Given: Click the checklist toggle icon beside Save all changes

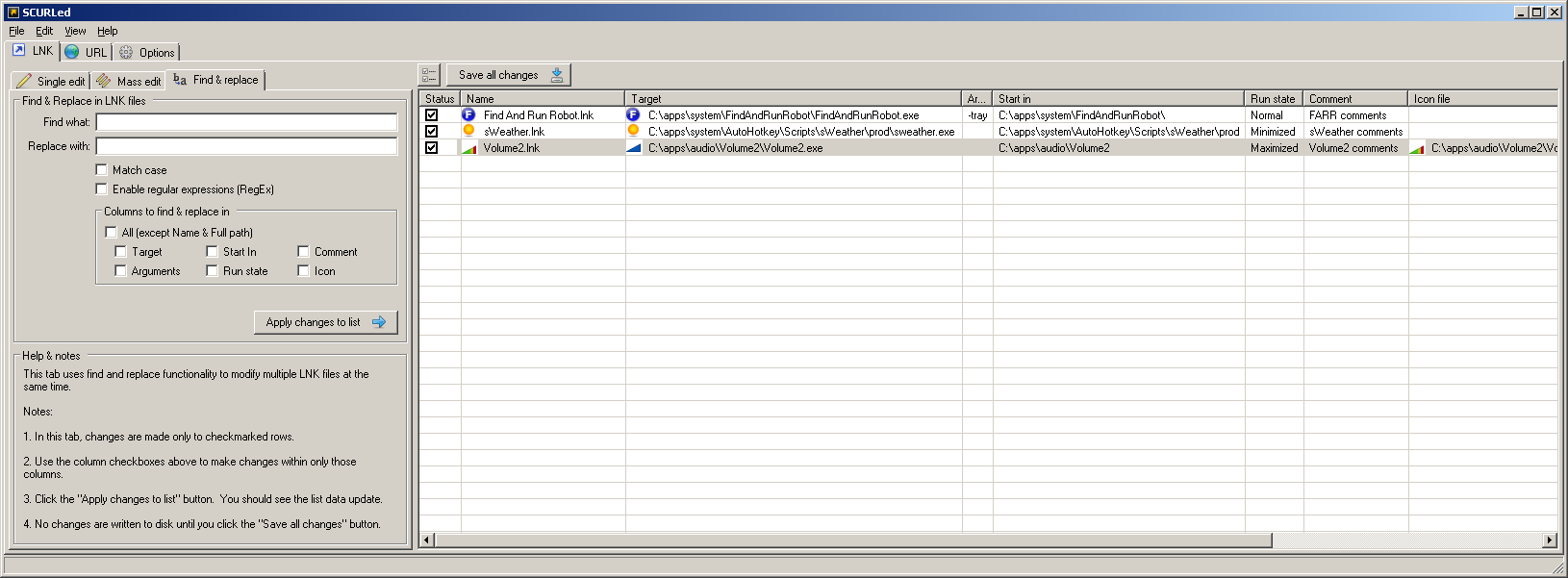Looking at the screenshot, I should pyautogui.click(x=429, y=75).
